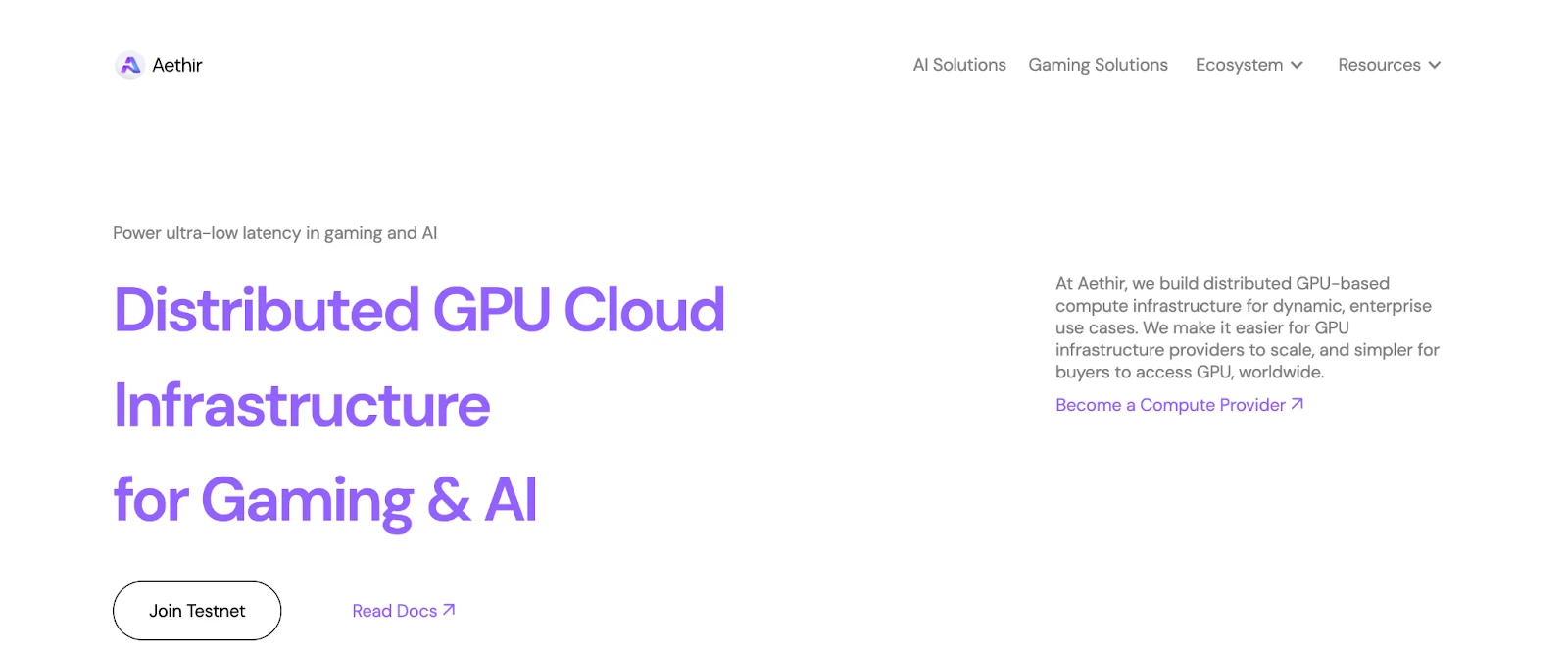Click the 'Infrastructure' headline line
Image resolution: width=1568 pixels, height=653 pixels.
(302, 405)
